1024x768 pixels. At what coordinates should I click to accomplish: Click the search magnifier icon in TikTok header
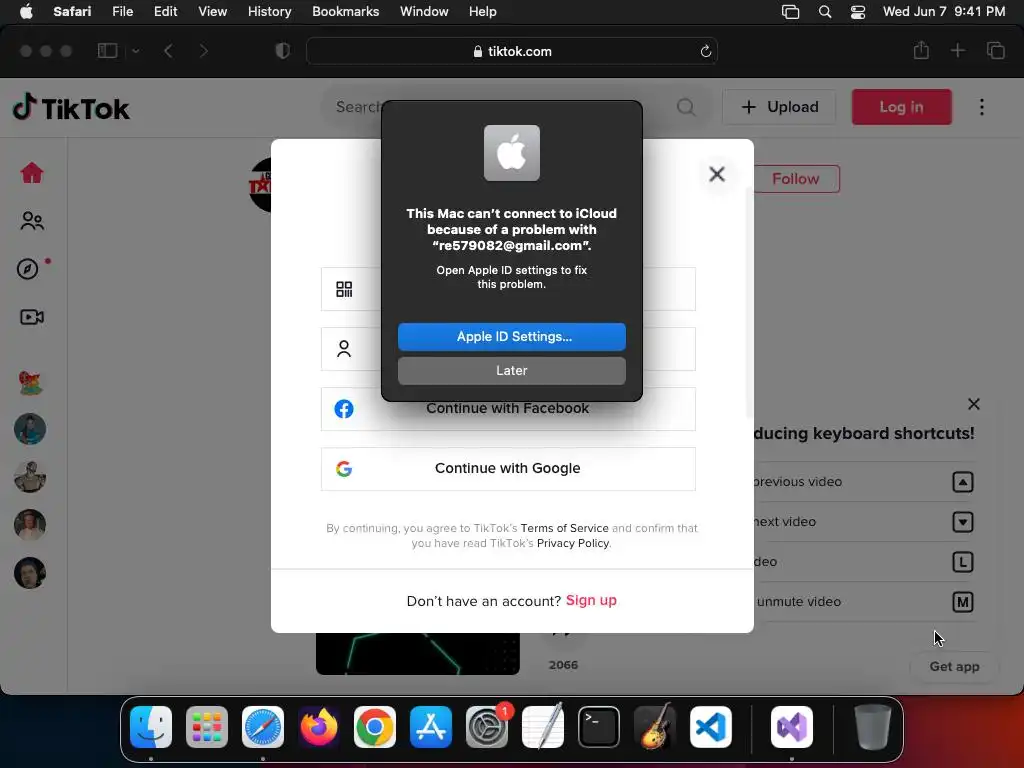[x=686, y=106]
